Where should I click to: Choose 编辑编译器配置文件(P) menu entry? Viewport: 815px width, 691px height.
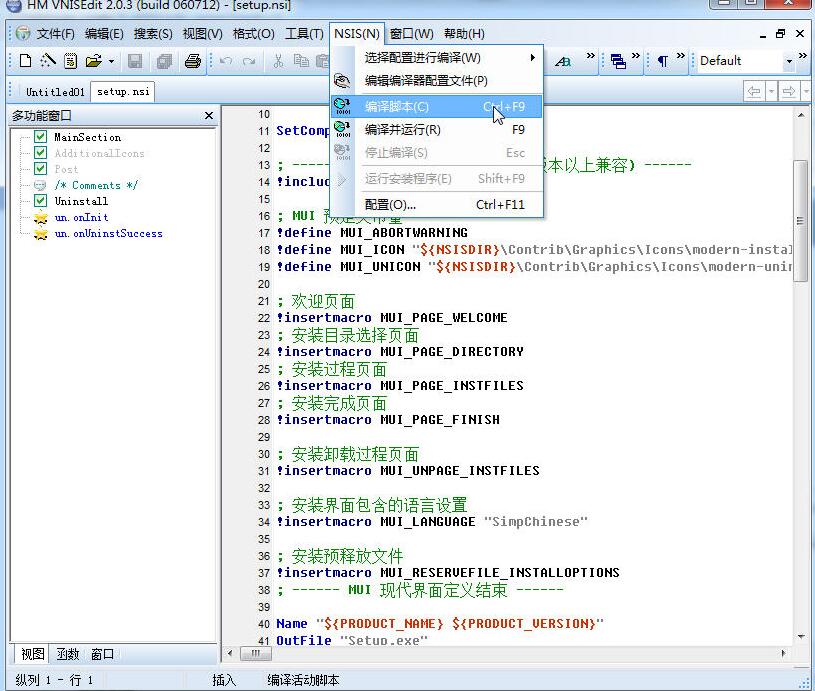[437, 81]
